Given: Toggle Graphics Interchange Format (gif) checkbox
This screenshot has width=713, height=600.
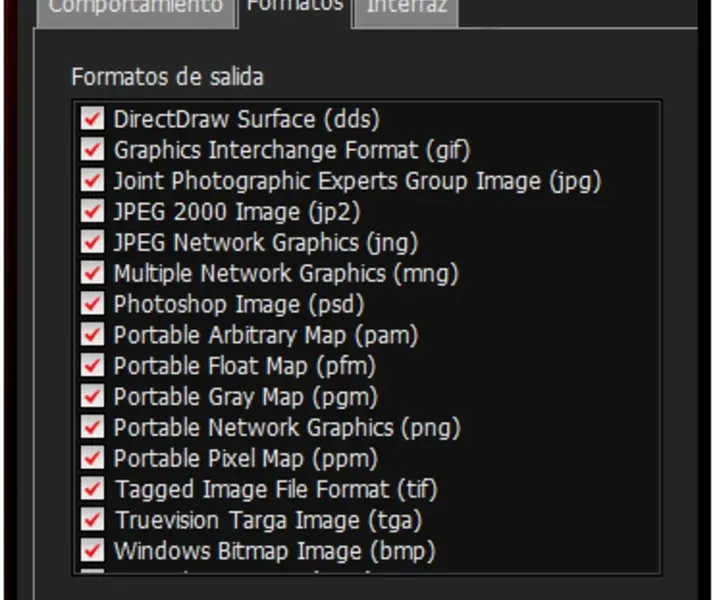Looking at the screenshot, I should pos(93,150).
